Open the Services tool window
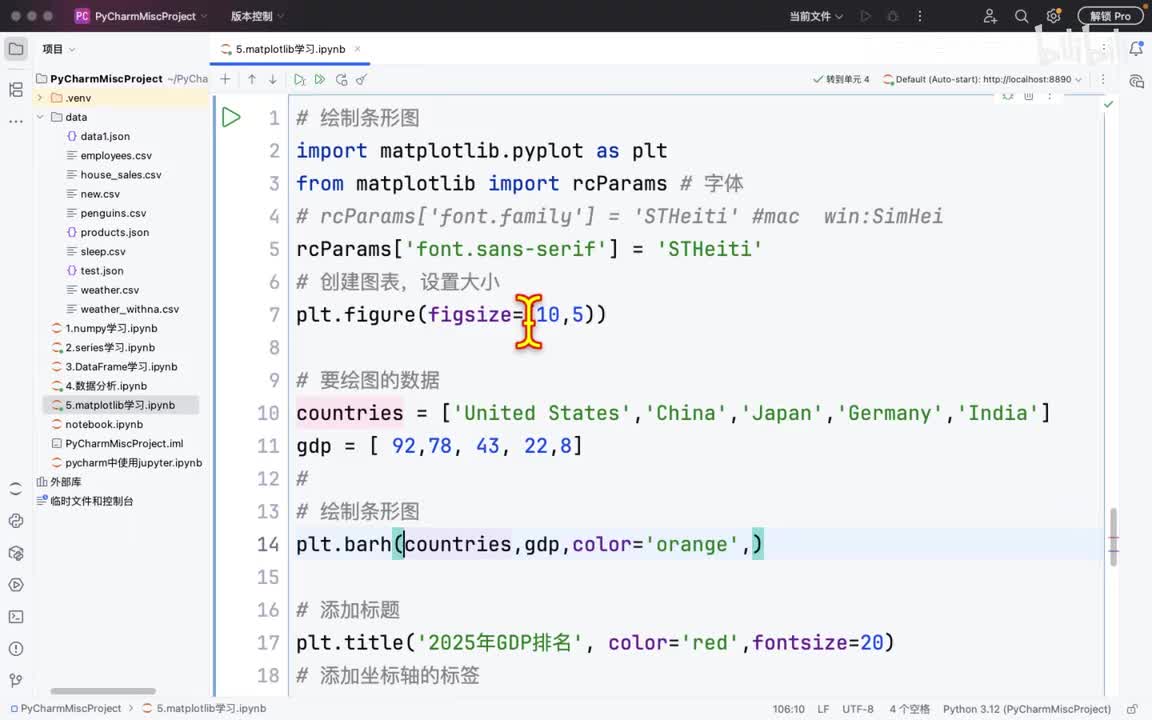Viewport: 1152px width, 720px height. pyautogui.click(x=16, y=586)
